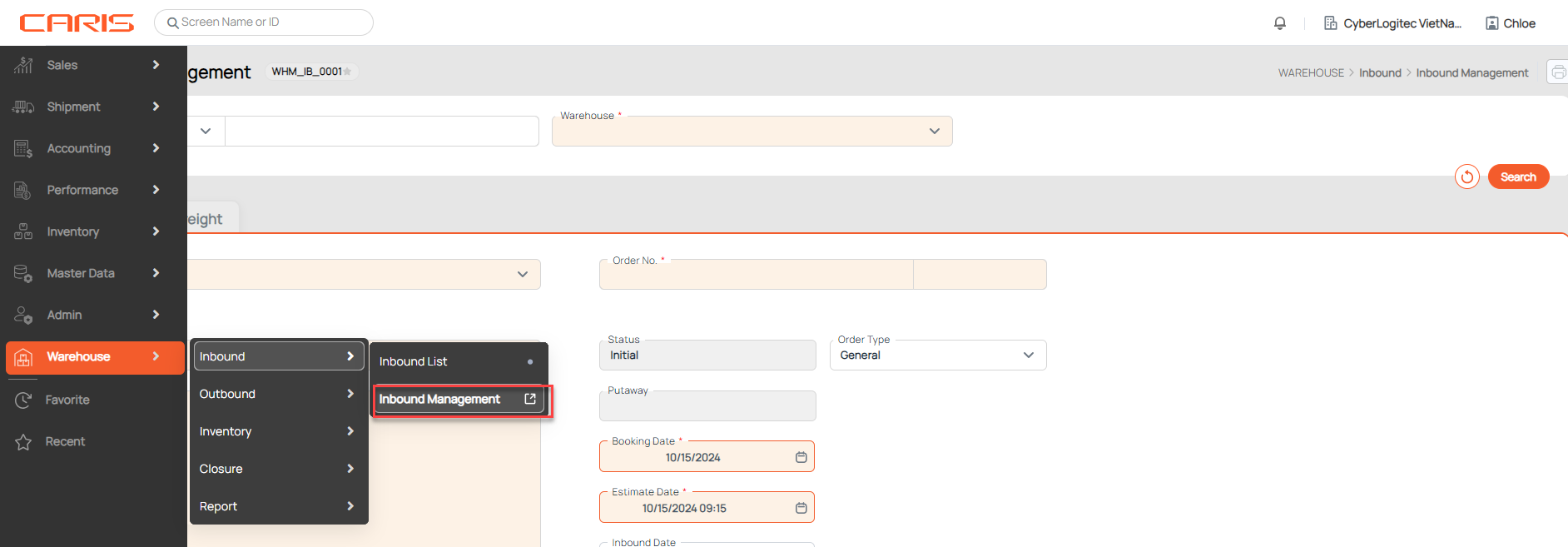
Task: Expand the Sales sidebar menu
Action: (92, 65)
